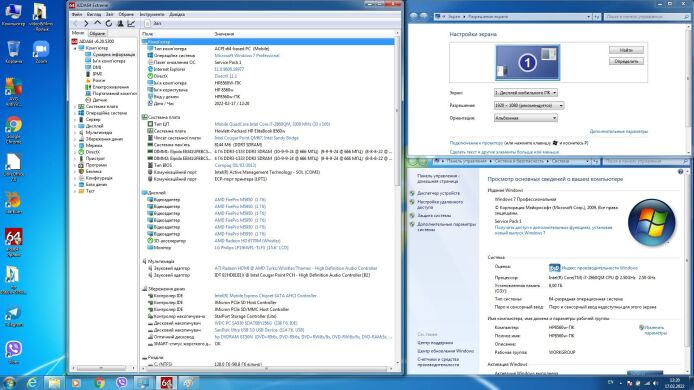Click the DirectX icon in AIDA64 tree
The width and height of the screenshot is (694, 390).
(x=81, y=152)
